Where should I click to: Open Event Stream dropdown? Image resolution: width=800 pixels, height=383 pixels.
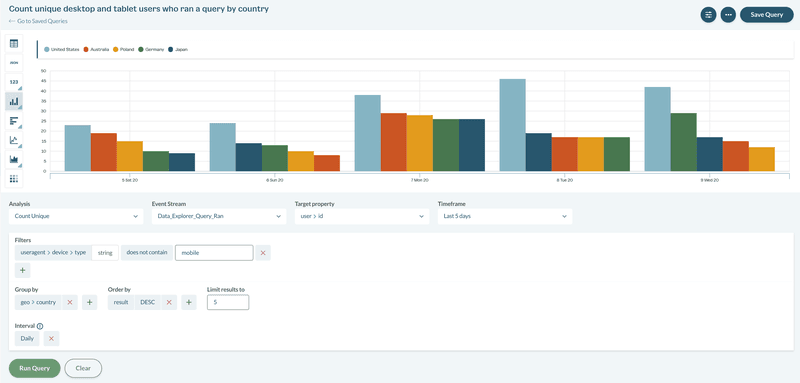tap(219, 216)
